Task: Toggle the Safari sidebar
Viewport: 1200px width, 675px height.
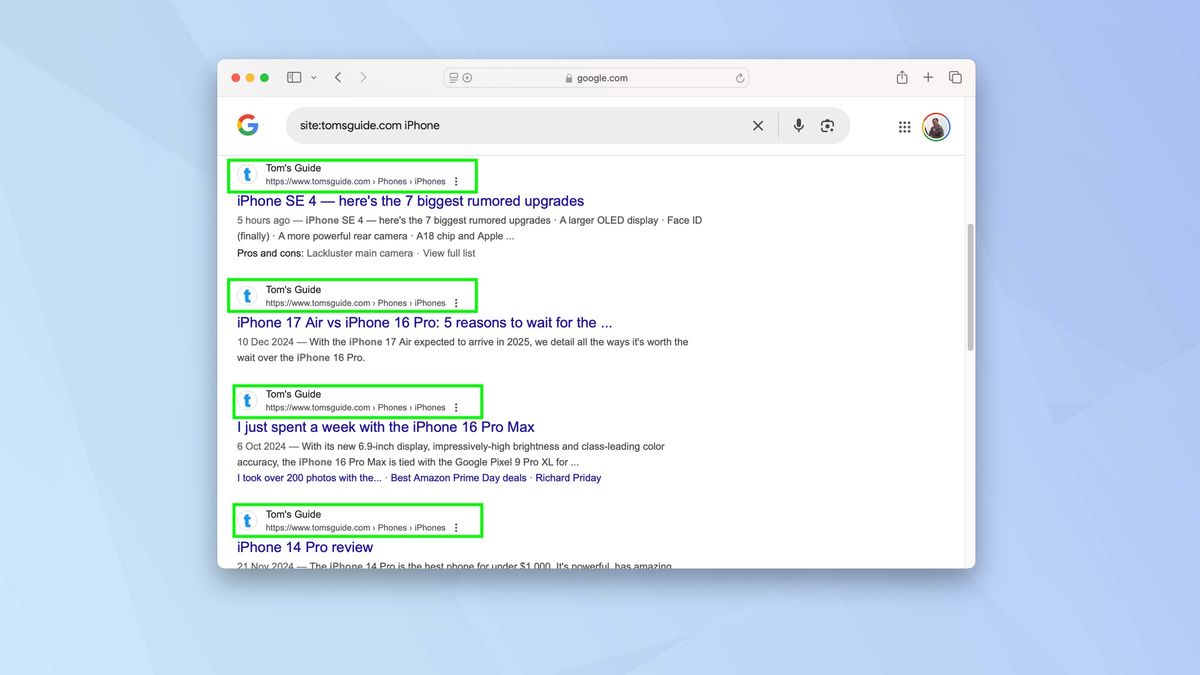Action: point(294,76)
